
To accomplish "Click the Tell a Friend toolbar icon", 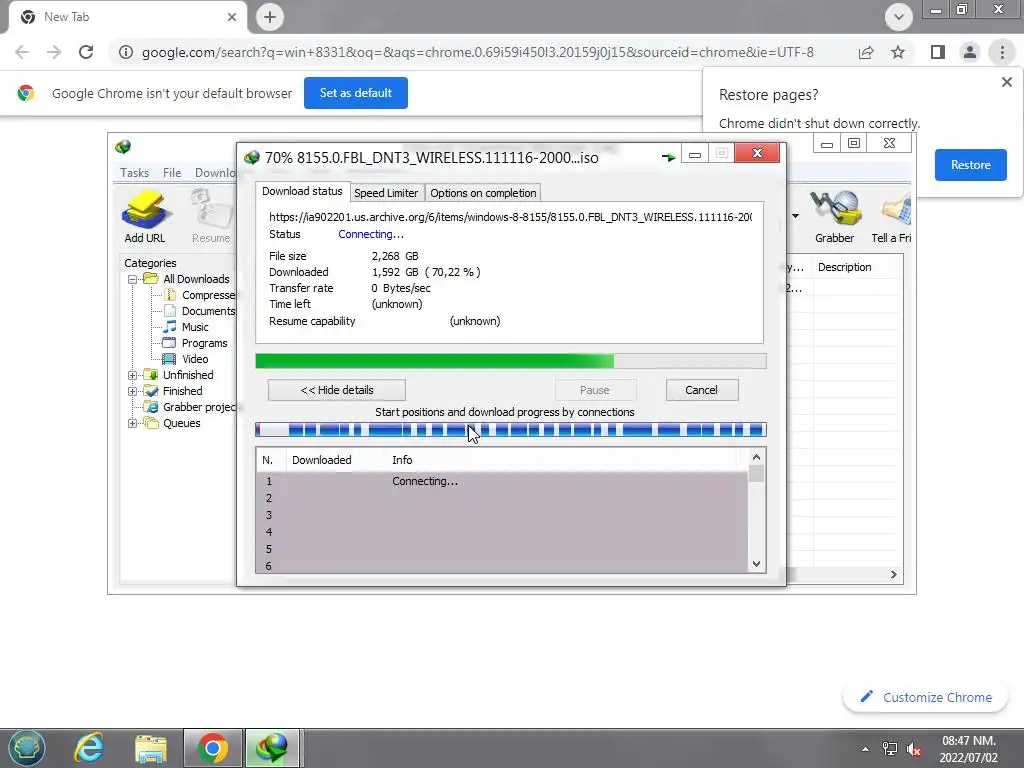I will (x=892, y=216).
